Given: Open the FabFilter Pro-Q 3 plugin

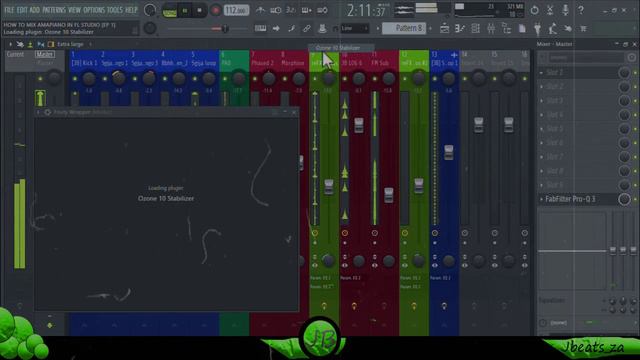Looking at the screenshot, I should tap(570, 199).
